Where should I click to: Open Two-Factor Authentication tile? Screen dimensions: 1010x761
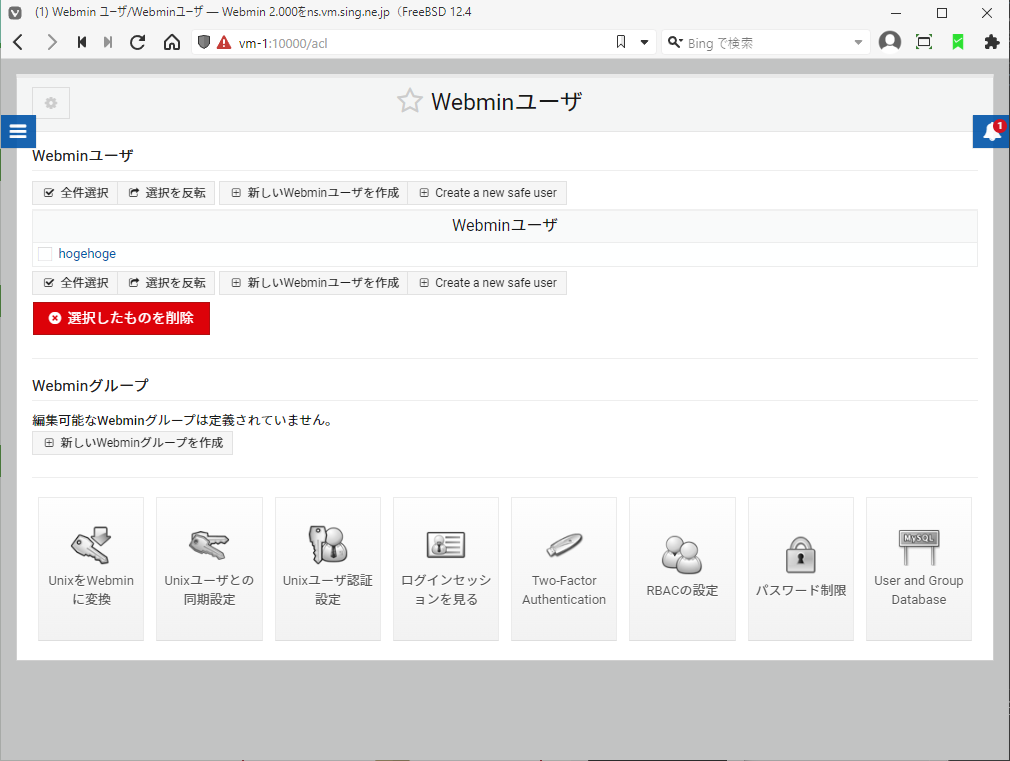(x=564, y=569)
